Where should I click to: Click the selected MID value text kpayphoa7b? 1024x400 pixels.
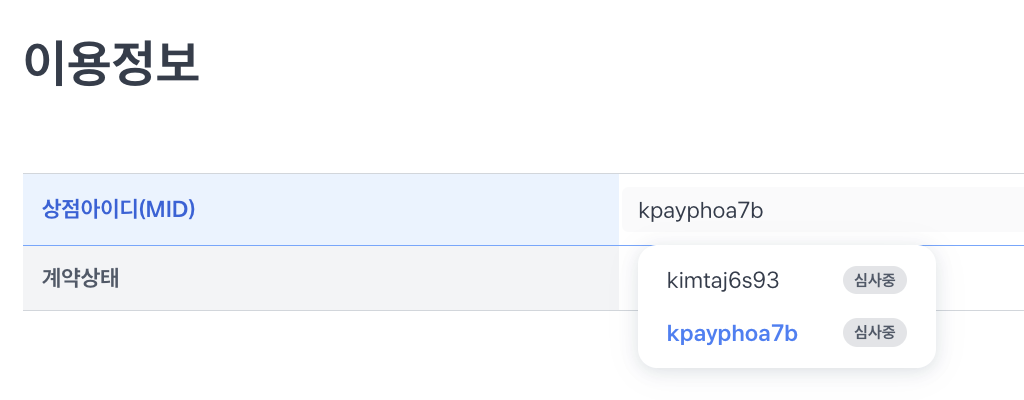(701, 211)
